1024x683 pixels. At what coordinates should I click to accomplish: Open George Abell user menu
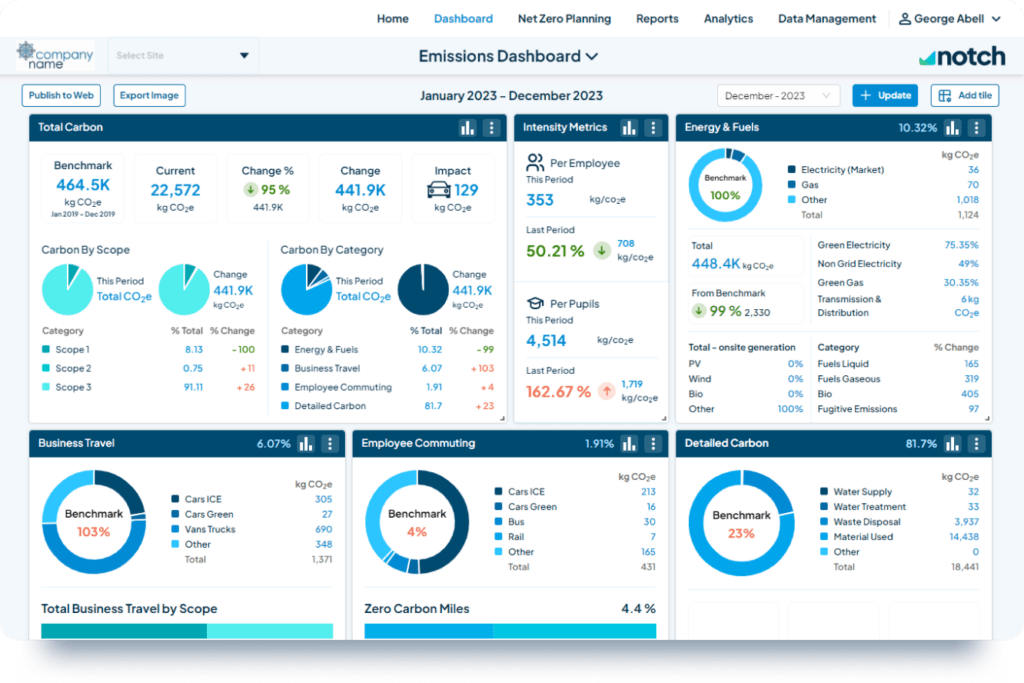click(x=949, y=19)
